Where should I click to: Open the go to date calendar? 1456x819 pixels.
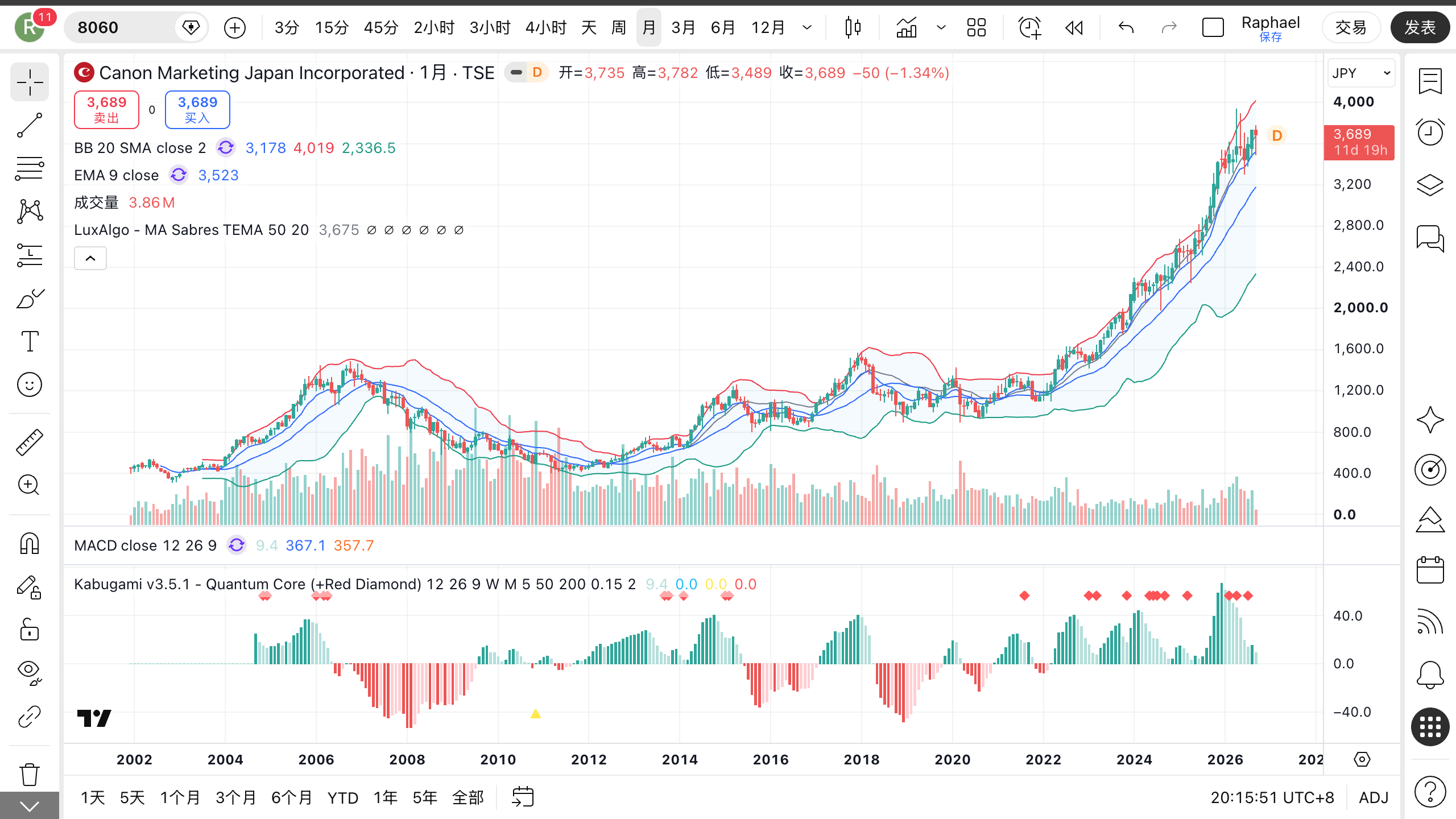coord(523,797)
